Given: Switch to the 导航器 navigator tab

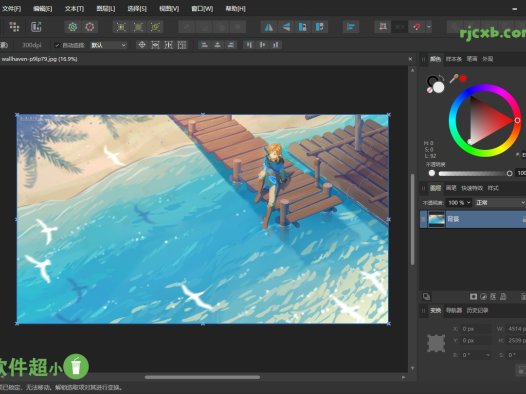Looking at the screenshot, I should [x=454, y=311].
